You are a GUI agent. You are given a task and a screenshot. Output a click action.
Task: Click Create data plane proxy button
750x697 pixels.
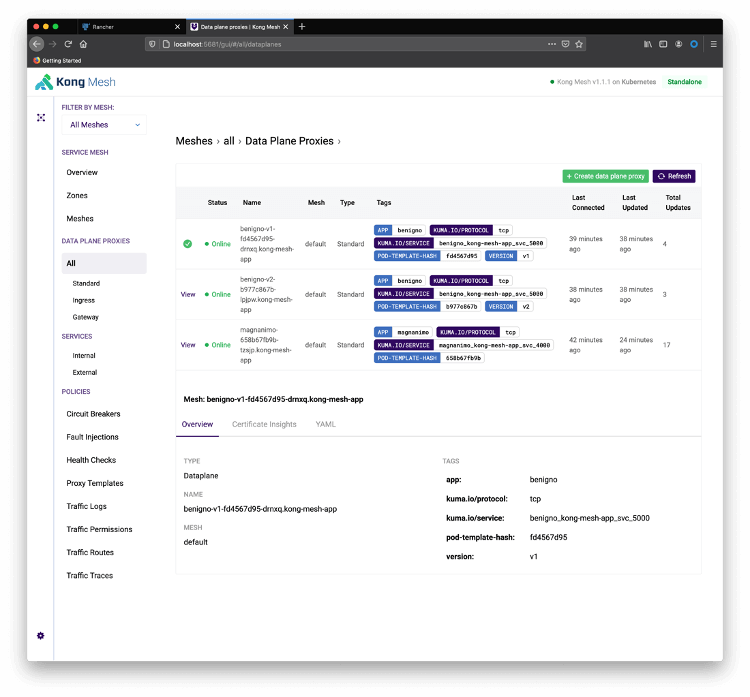604,176
